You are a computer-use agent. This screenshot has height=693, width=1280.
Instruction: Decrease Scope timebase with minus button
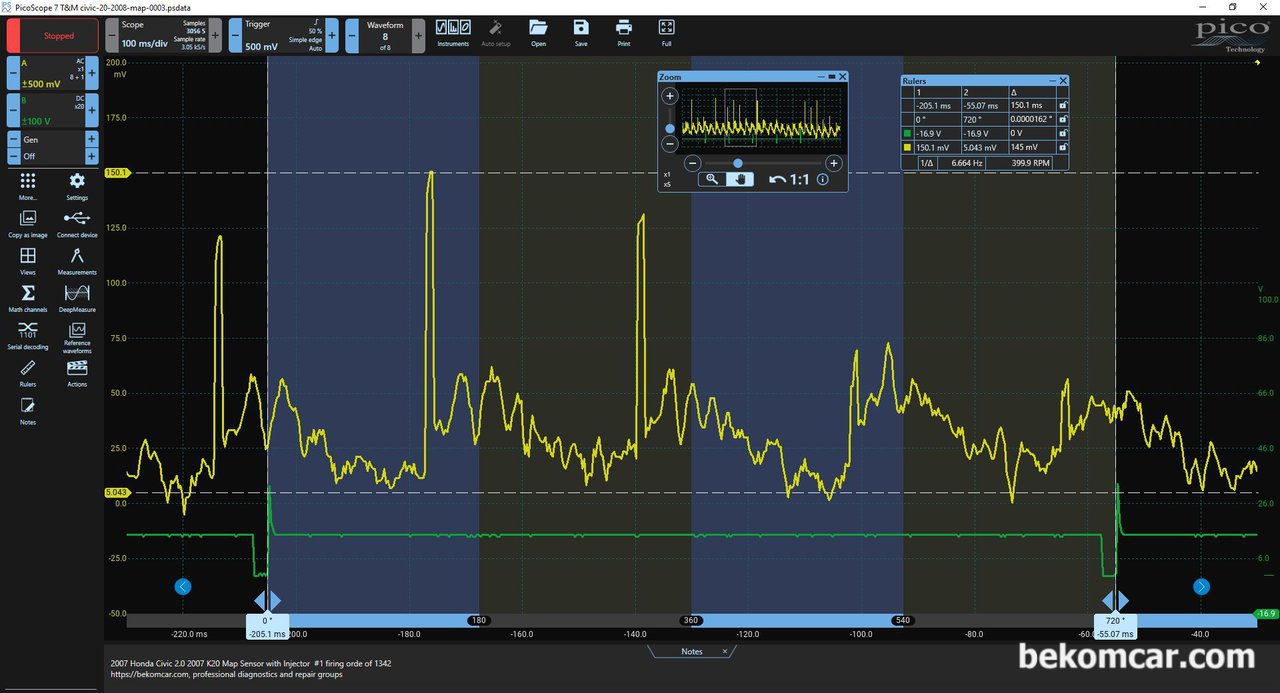click(112, 35)
